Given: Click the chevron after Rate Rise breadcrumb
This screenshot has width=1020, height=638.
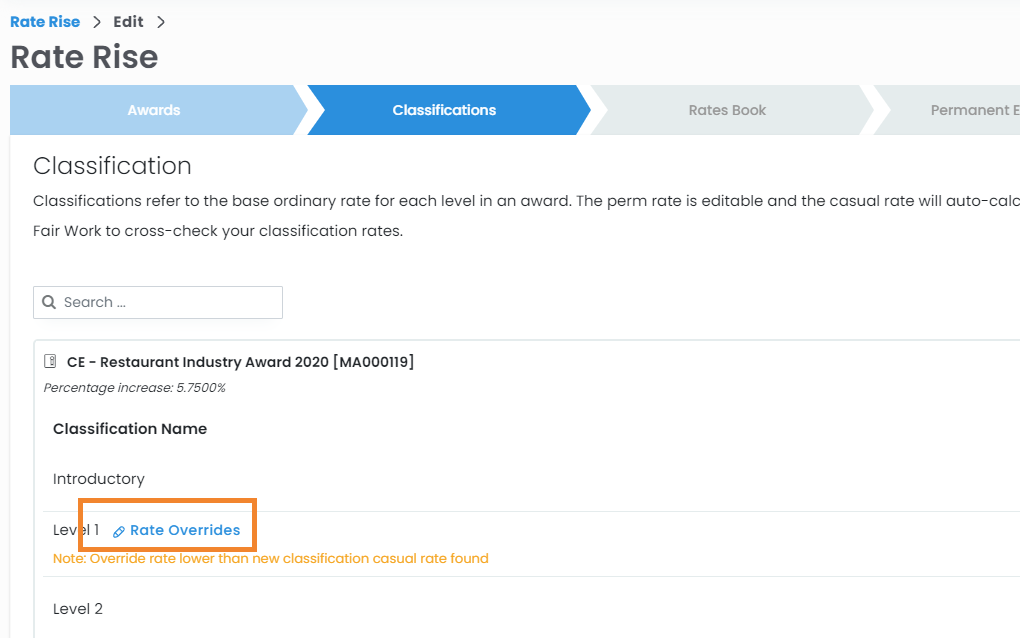Looking at the screenshot, I should (x=97, y=22).
